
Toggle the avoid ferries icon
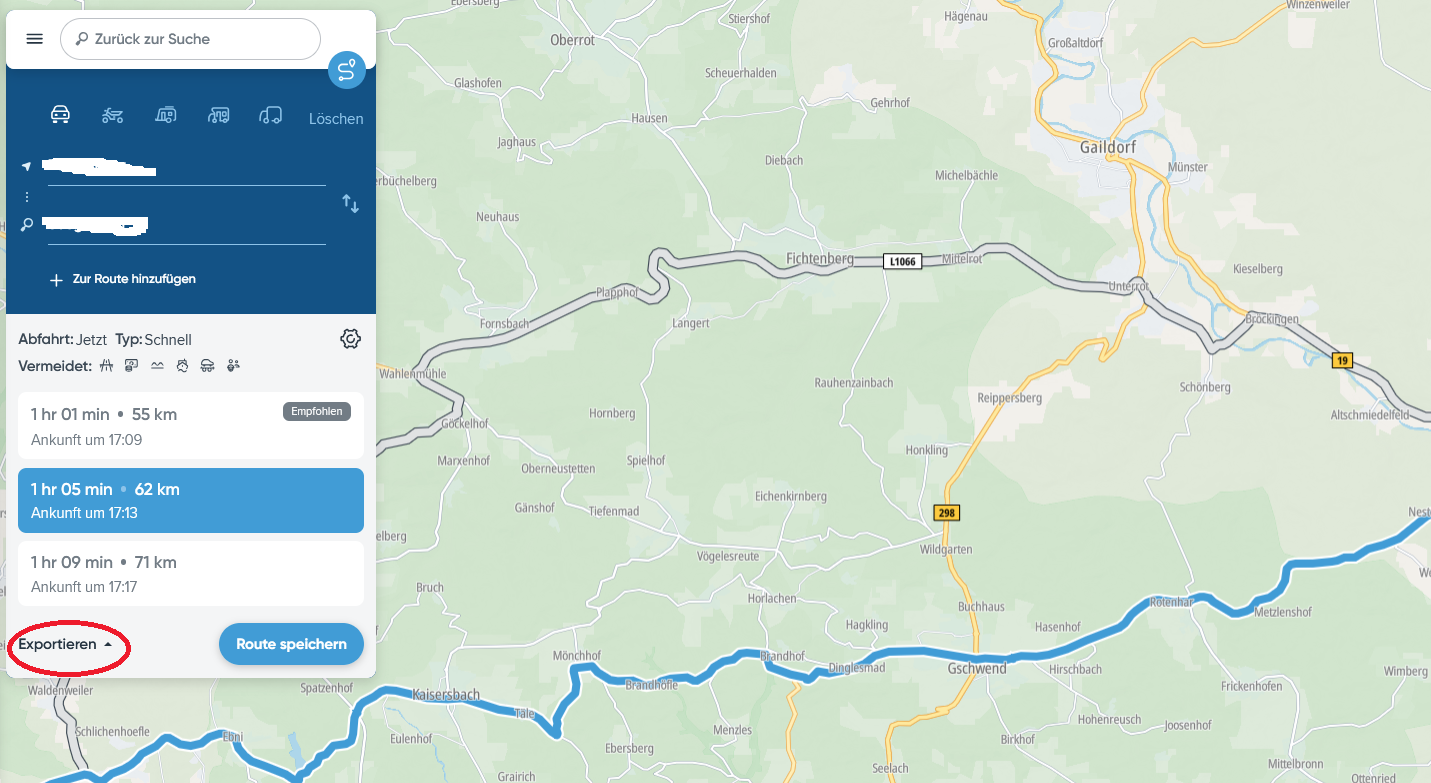pos(157,366)
